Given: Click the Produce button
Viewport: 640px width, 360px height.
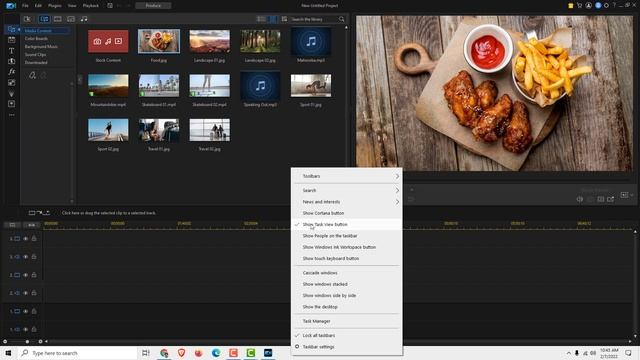Looking at the screenshot, I should (x=153, y=6).
